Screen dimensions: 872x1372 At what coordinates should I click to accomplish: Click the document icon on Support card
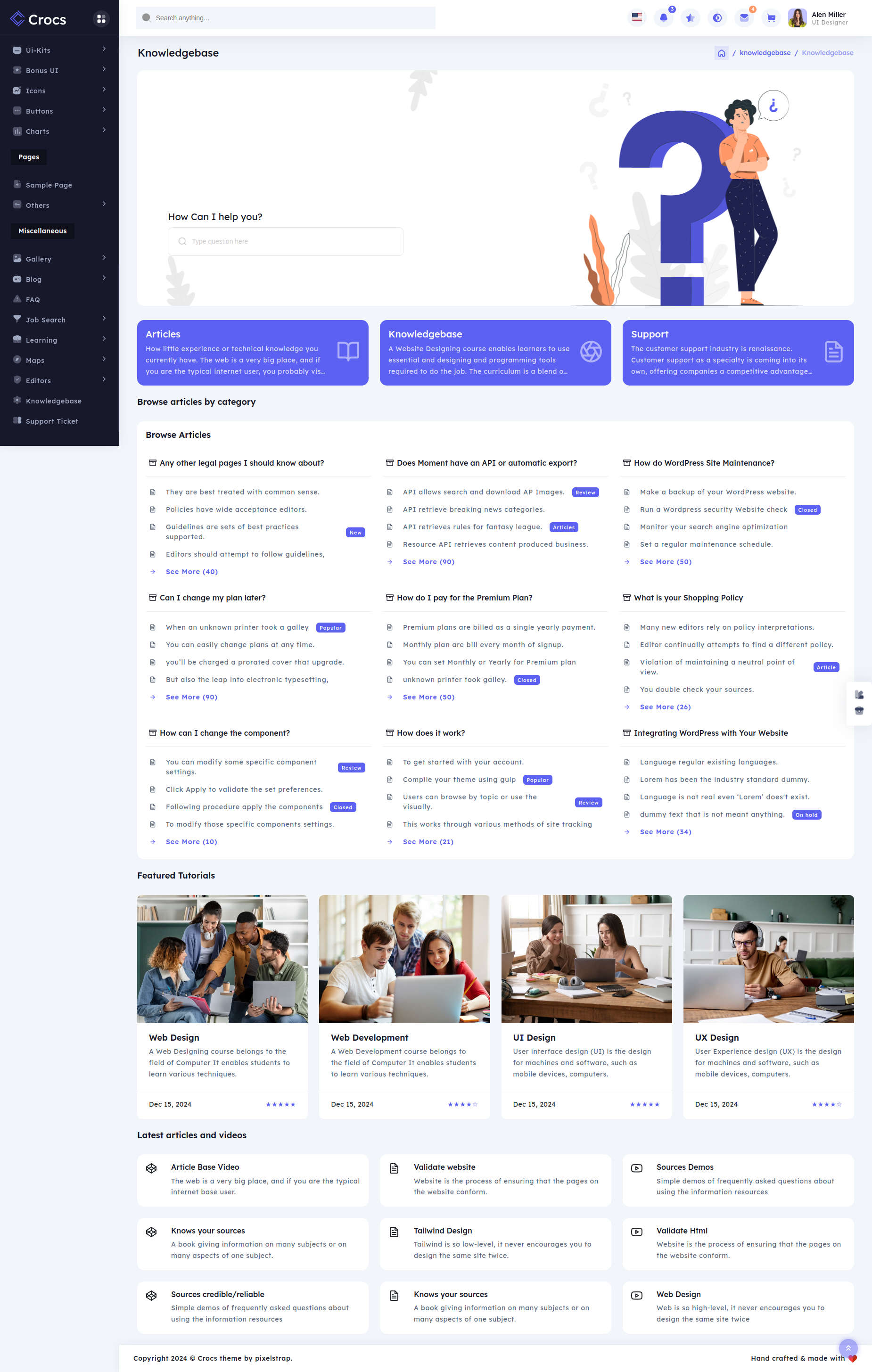click(833, 352)
